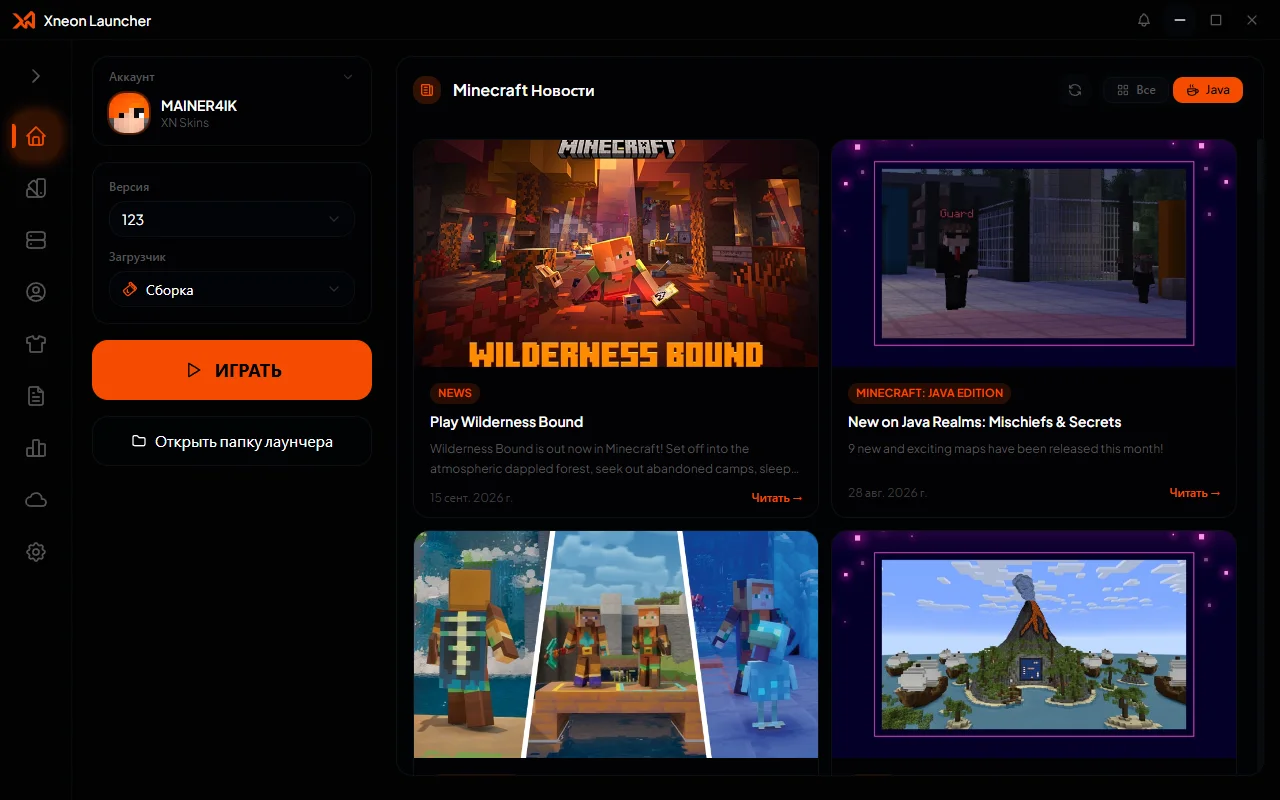
Task: Follow Читать link on Java Realms card
Action: click(1195, 492)
